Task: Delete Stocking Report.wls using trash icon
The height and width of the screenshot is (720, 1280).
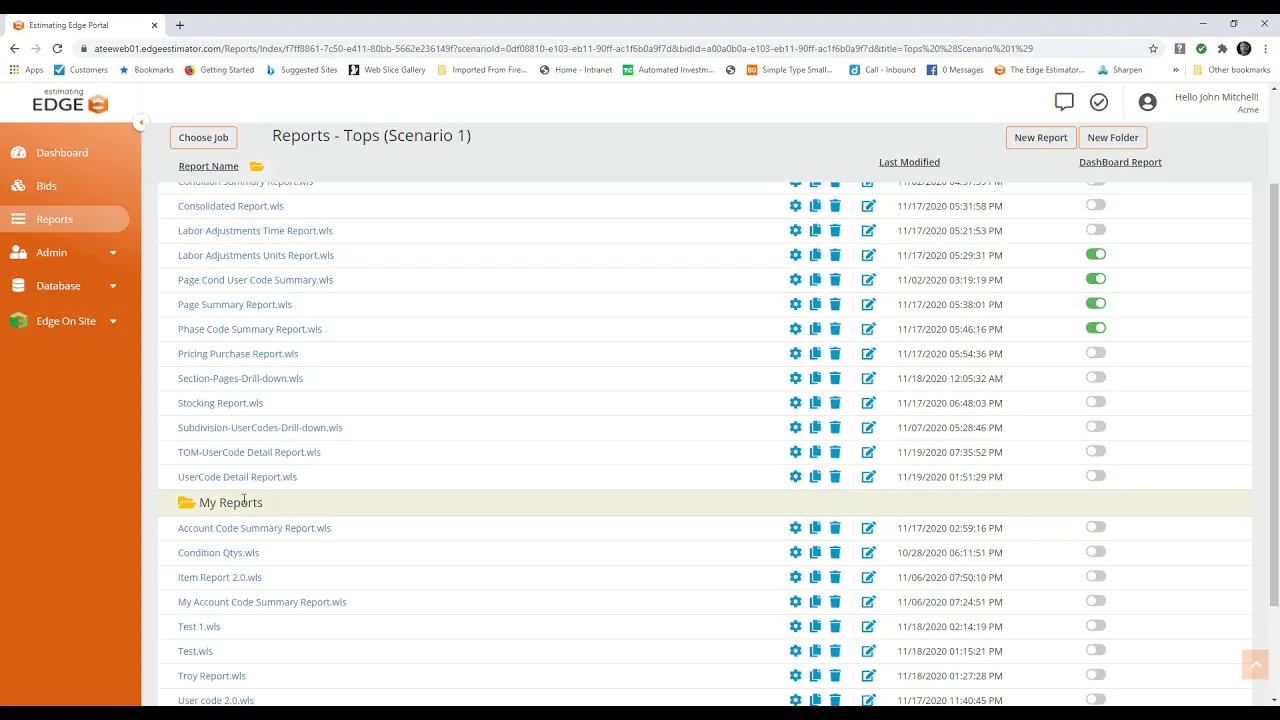Action: (x=835, y=403)
